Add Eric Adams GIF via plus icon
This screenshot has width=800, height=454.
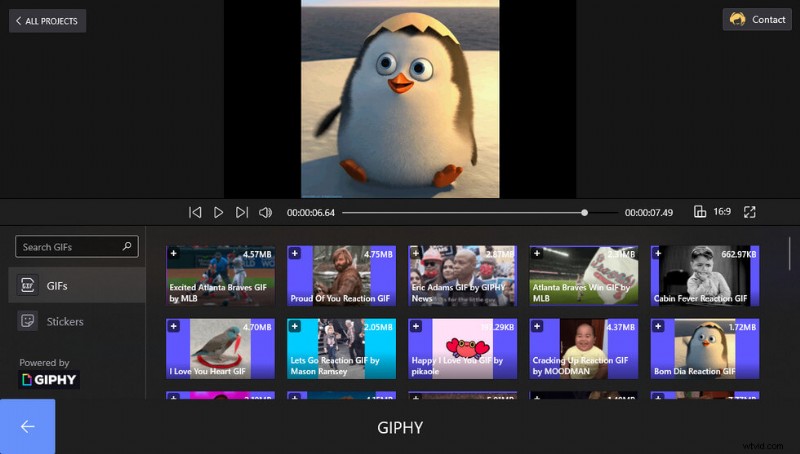click(416, 254)
